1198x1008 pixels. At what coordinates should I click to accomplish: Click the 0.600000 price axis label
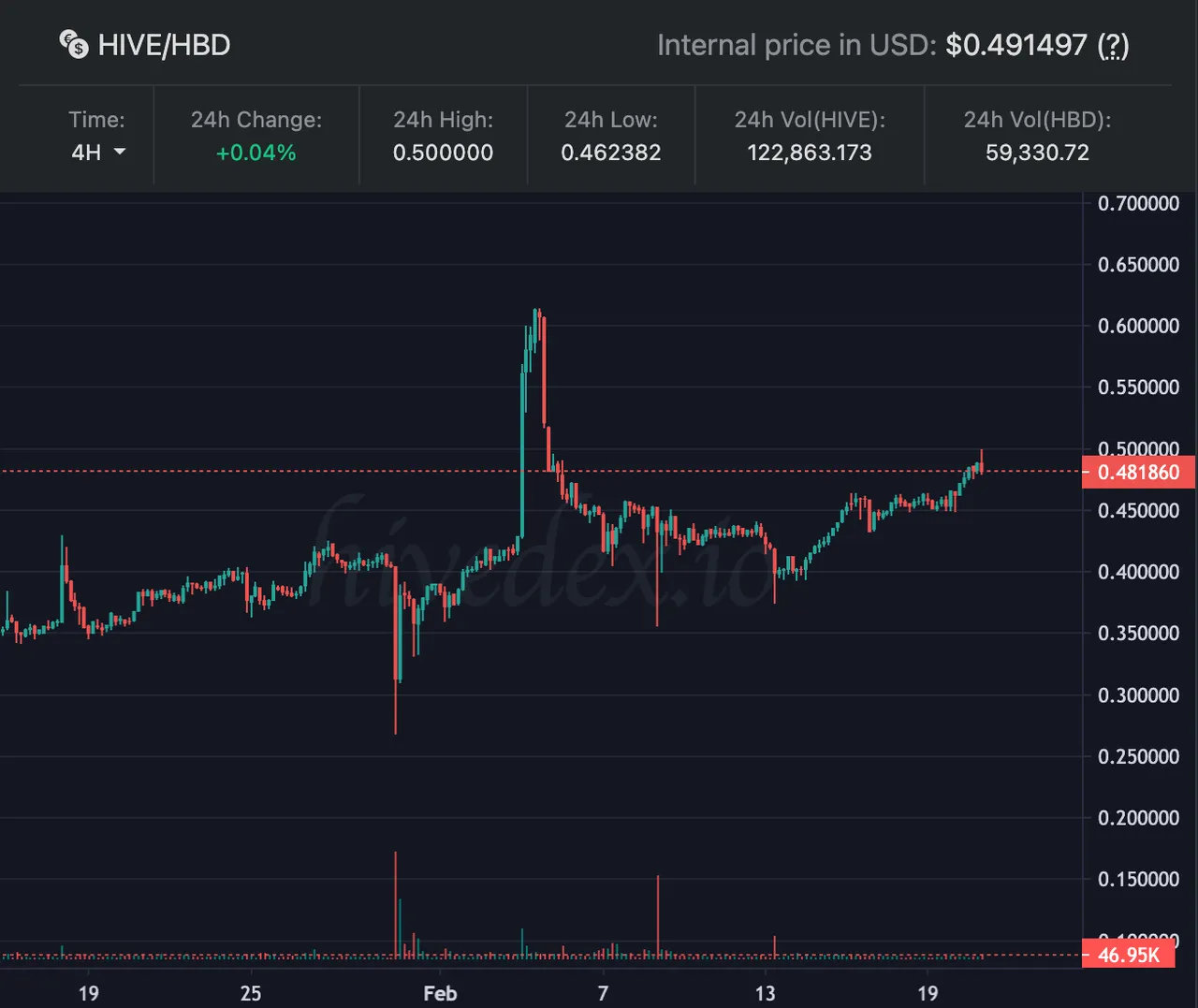tap(1138, 326)
